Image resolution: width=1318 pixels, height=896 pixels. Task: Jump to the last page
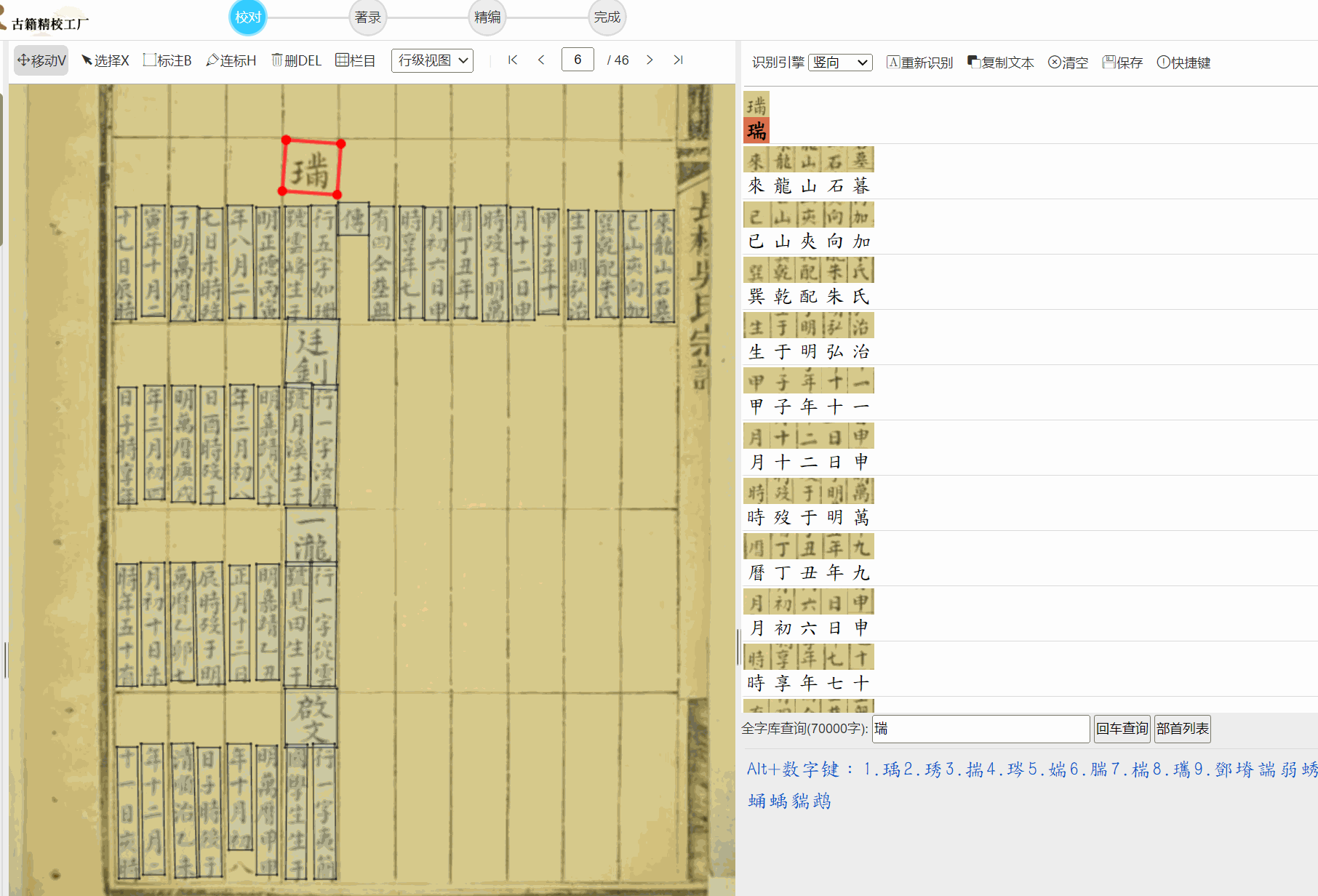pyautogui.click(x=678, y=60)
